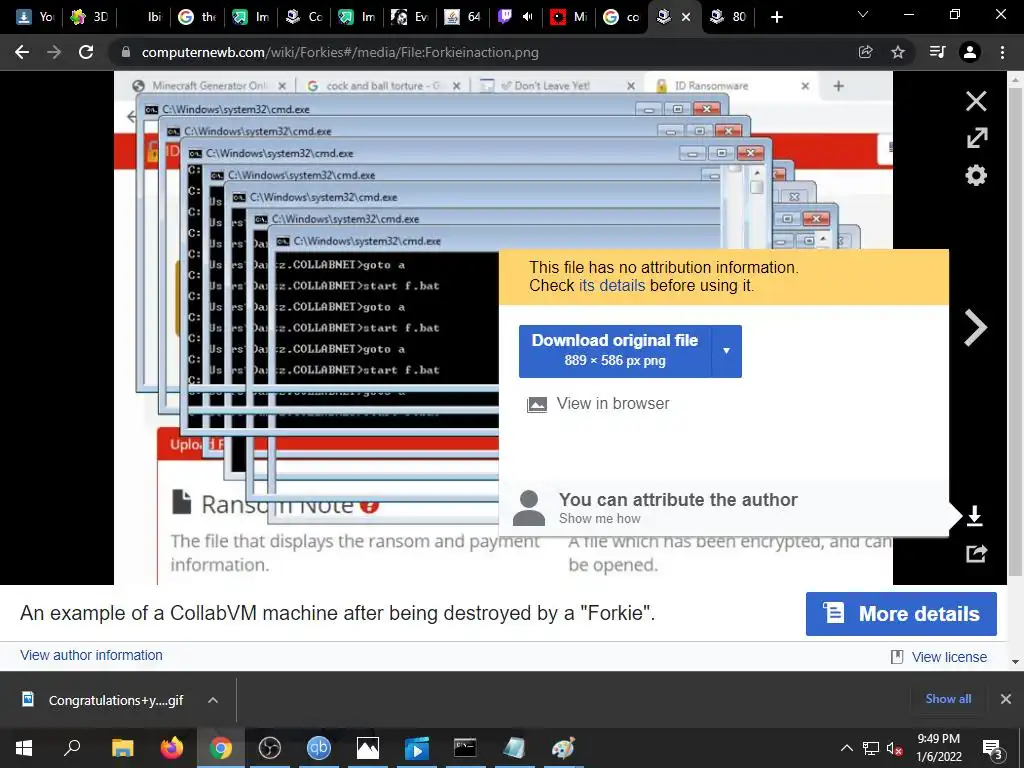This screenshot has height=768, width=1024.
Task: Open a new browser tab
Action: pos(776,17)
